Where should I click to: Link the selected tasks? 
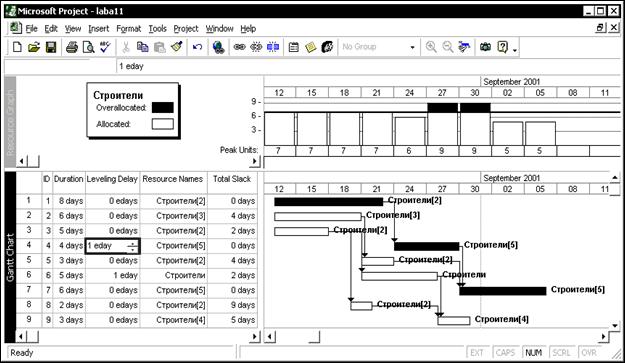pyautogui.click(x=239, y=47)
